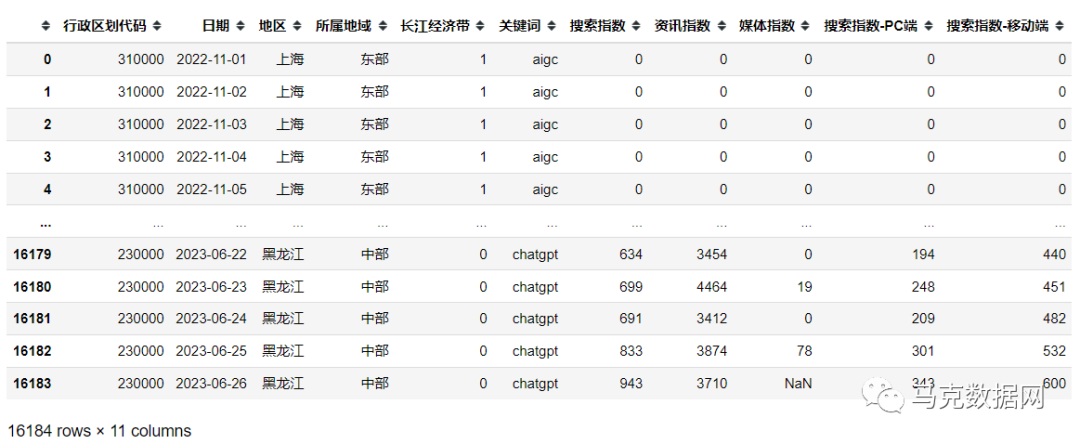Click 移动端 value 532

tap(1055, 351)
